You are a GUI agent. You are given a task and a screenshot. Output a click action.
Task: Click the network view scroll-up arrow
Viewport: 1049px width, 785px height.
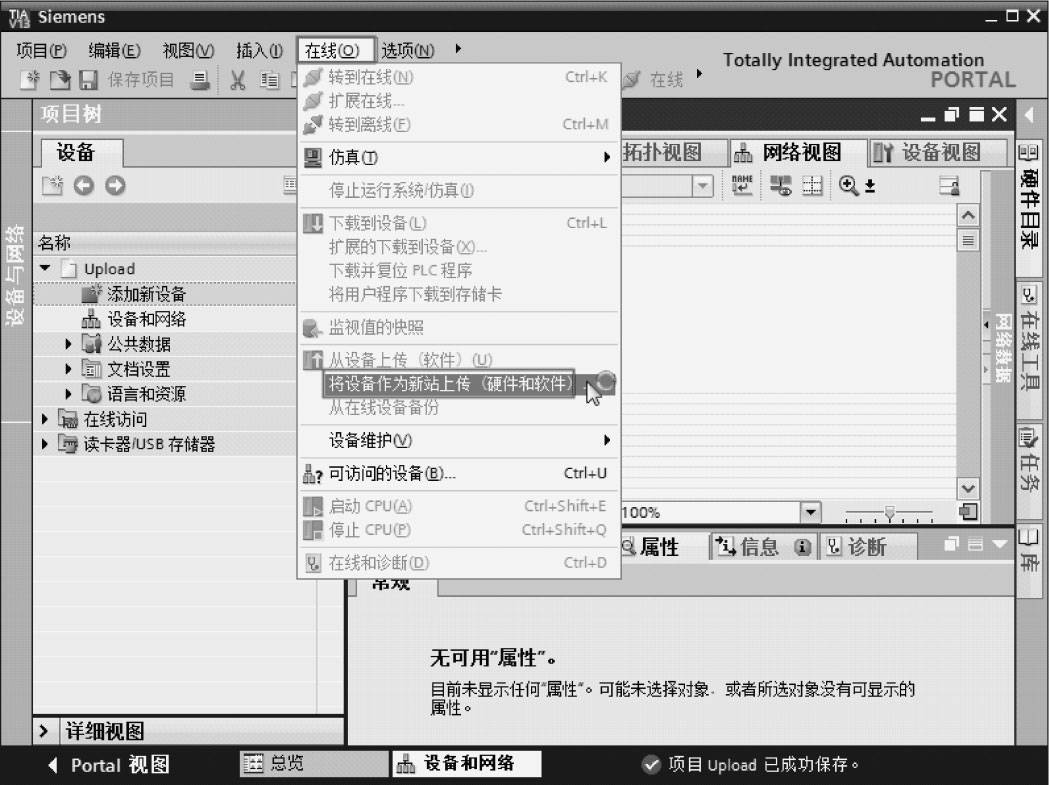click(967, 216)
